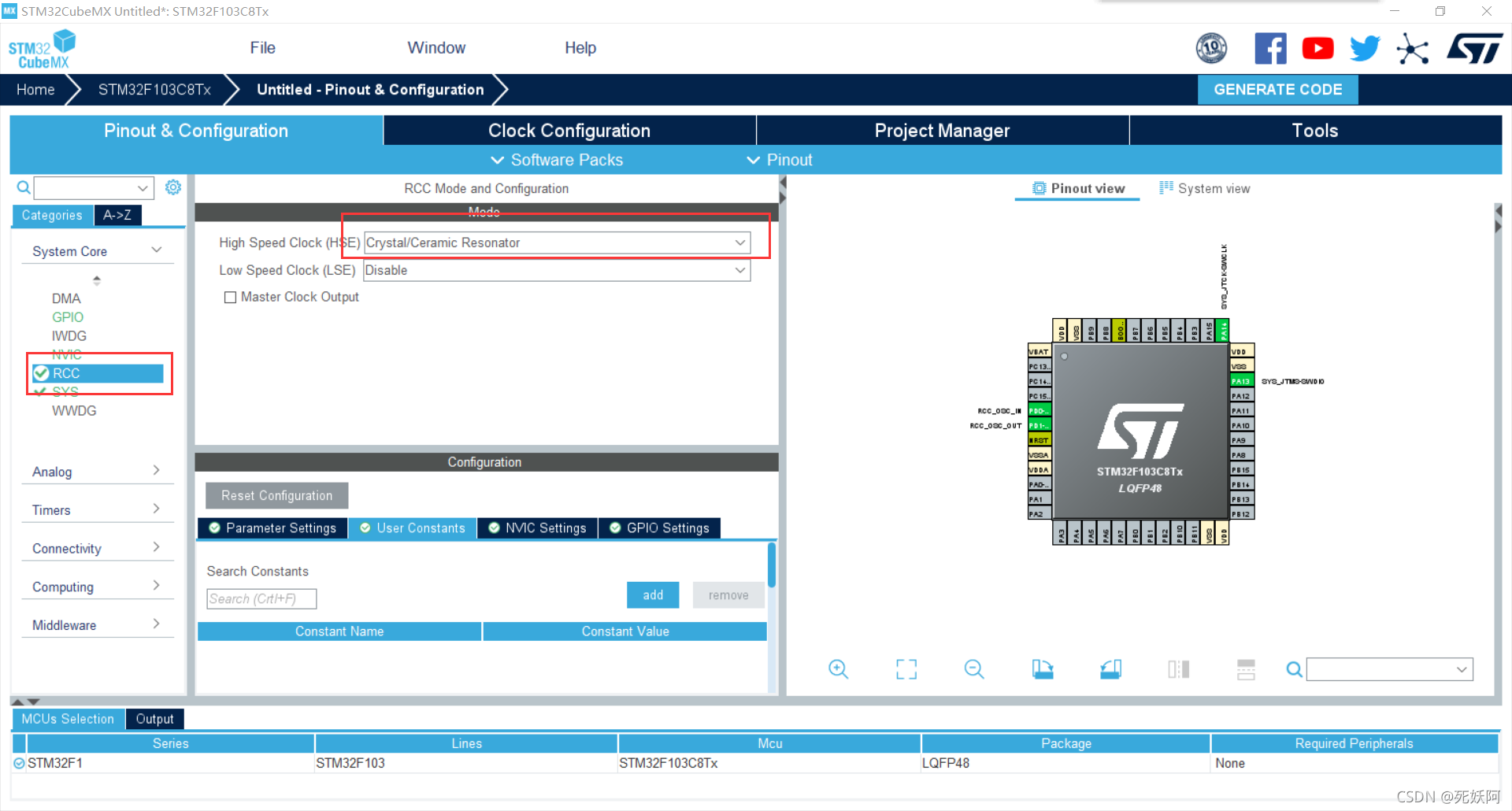
Task: Open the NVIC Settings tab
Action: [x=538, y=528]
